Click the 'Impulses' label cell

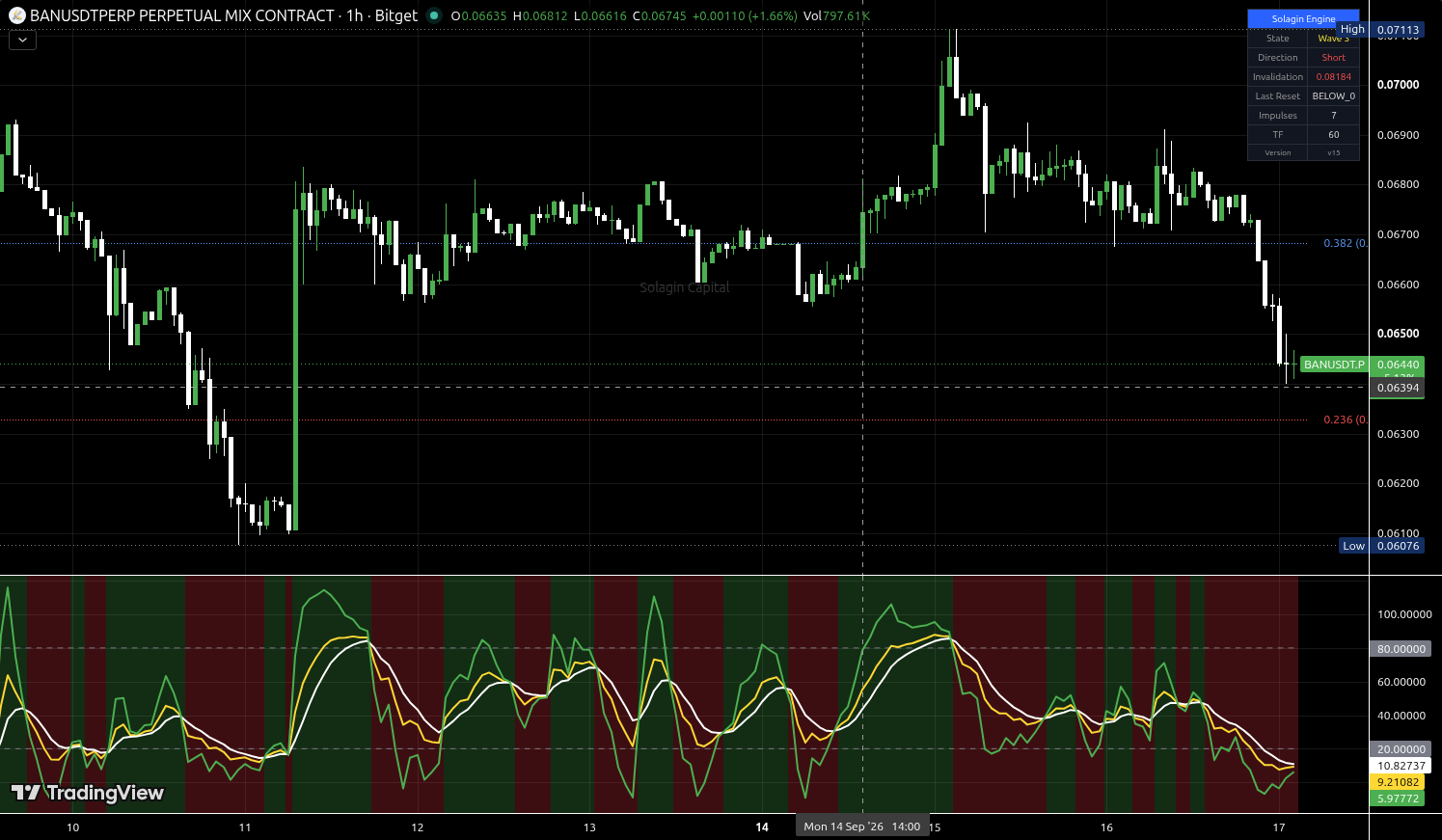tap(1278, 116)
